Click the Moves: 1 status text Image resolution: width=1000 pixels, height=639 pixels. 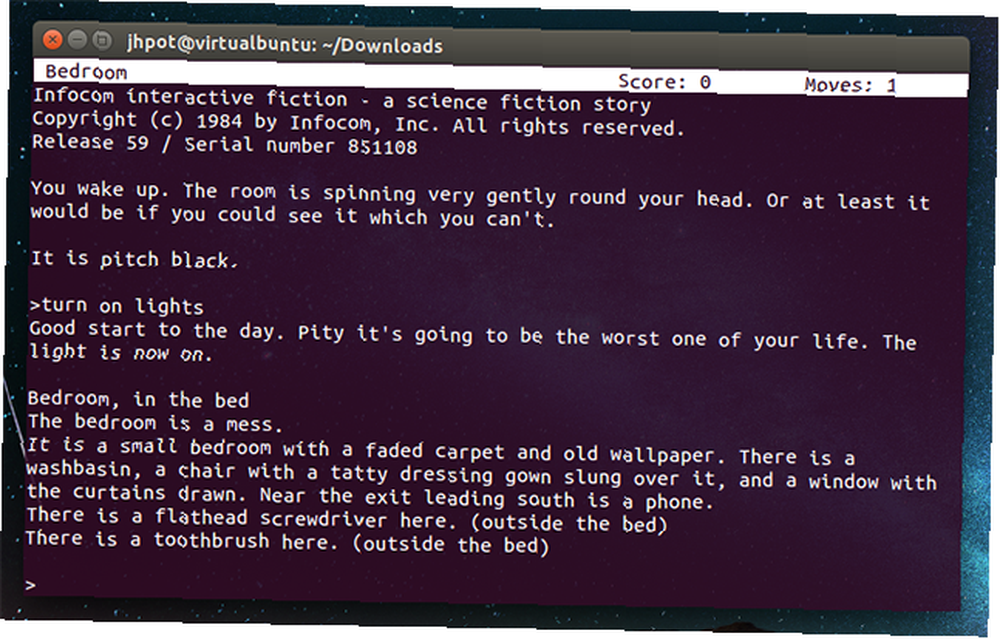850,84
